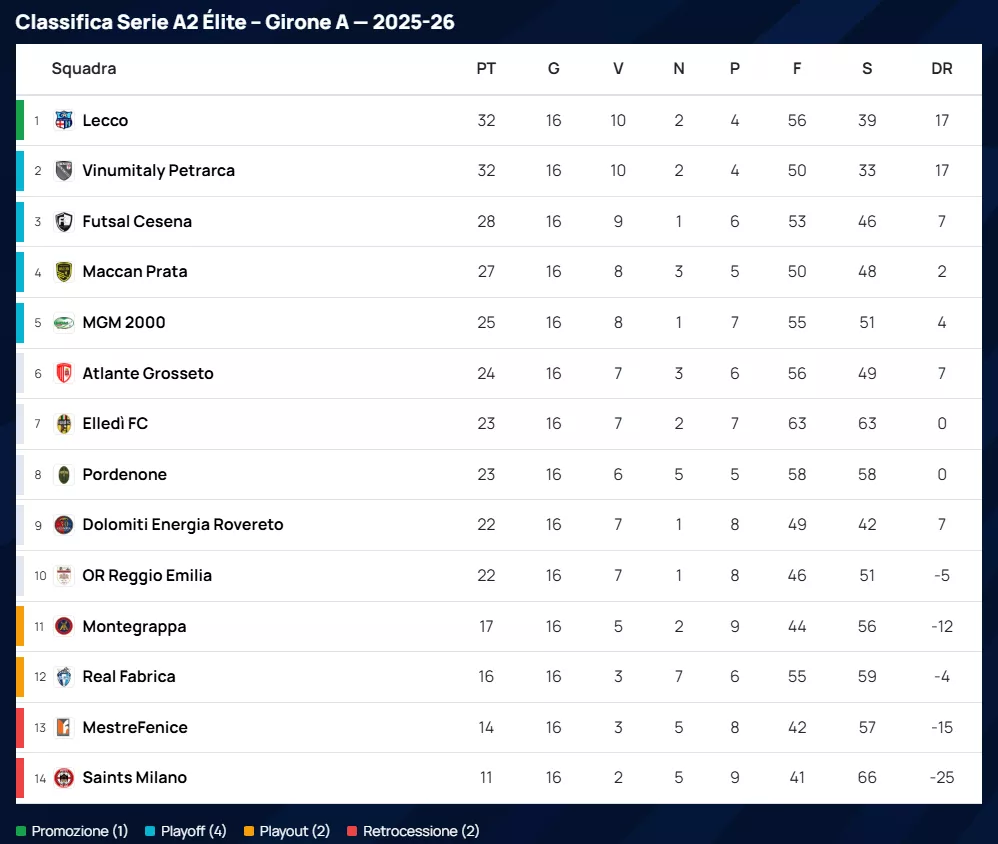The width and height of the screenshot is (998, 844).
Task: Open the Real Fabrica team page
Action: click(x=129, y=677)
